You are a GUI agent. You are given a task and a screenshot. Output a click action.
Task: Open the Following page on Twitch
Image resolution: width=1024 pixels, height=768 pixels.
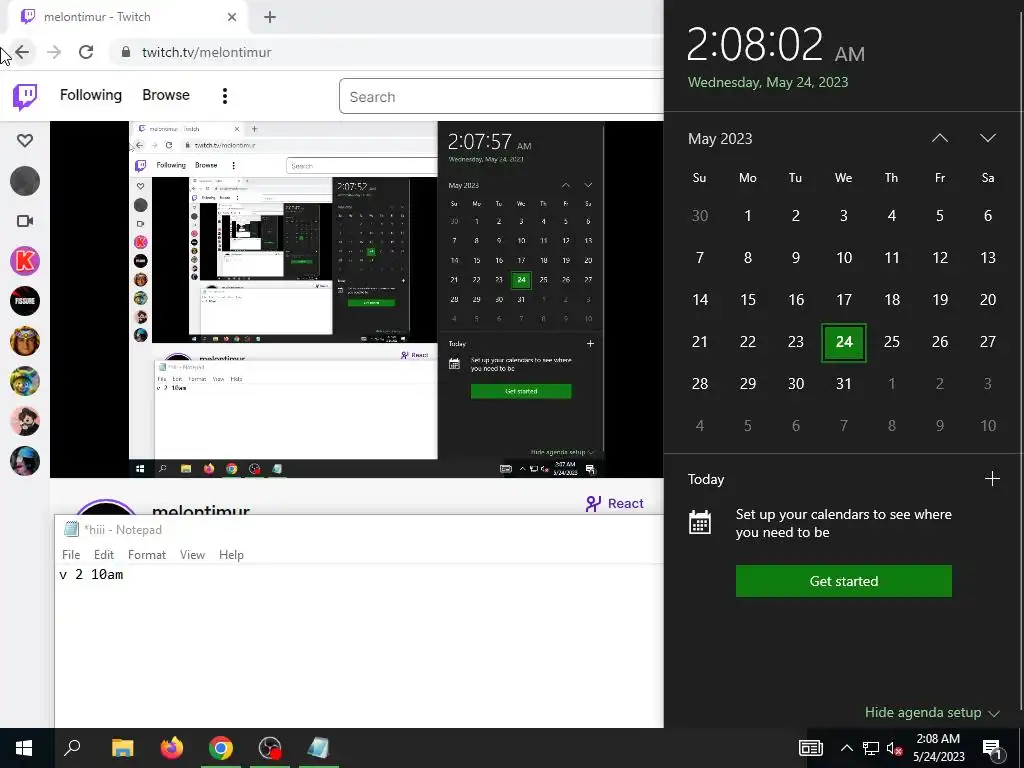tap(91, 95)
